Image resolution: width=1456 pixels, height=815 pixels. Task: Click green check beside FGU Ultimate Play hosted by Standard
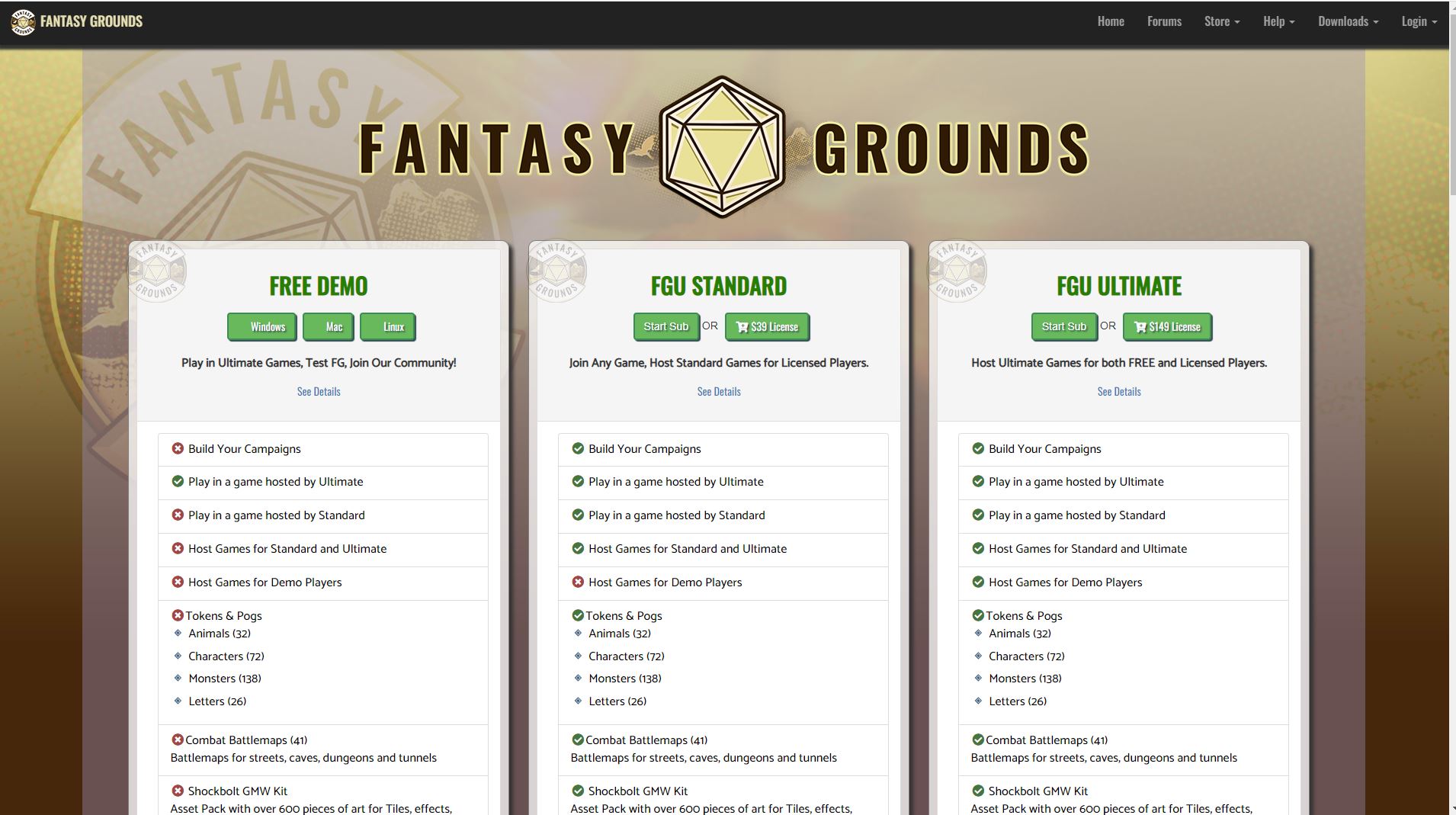(x=978, y=515)
